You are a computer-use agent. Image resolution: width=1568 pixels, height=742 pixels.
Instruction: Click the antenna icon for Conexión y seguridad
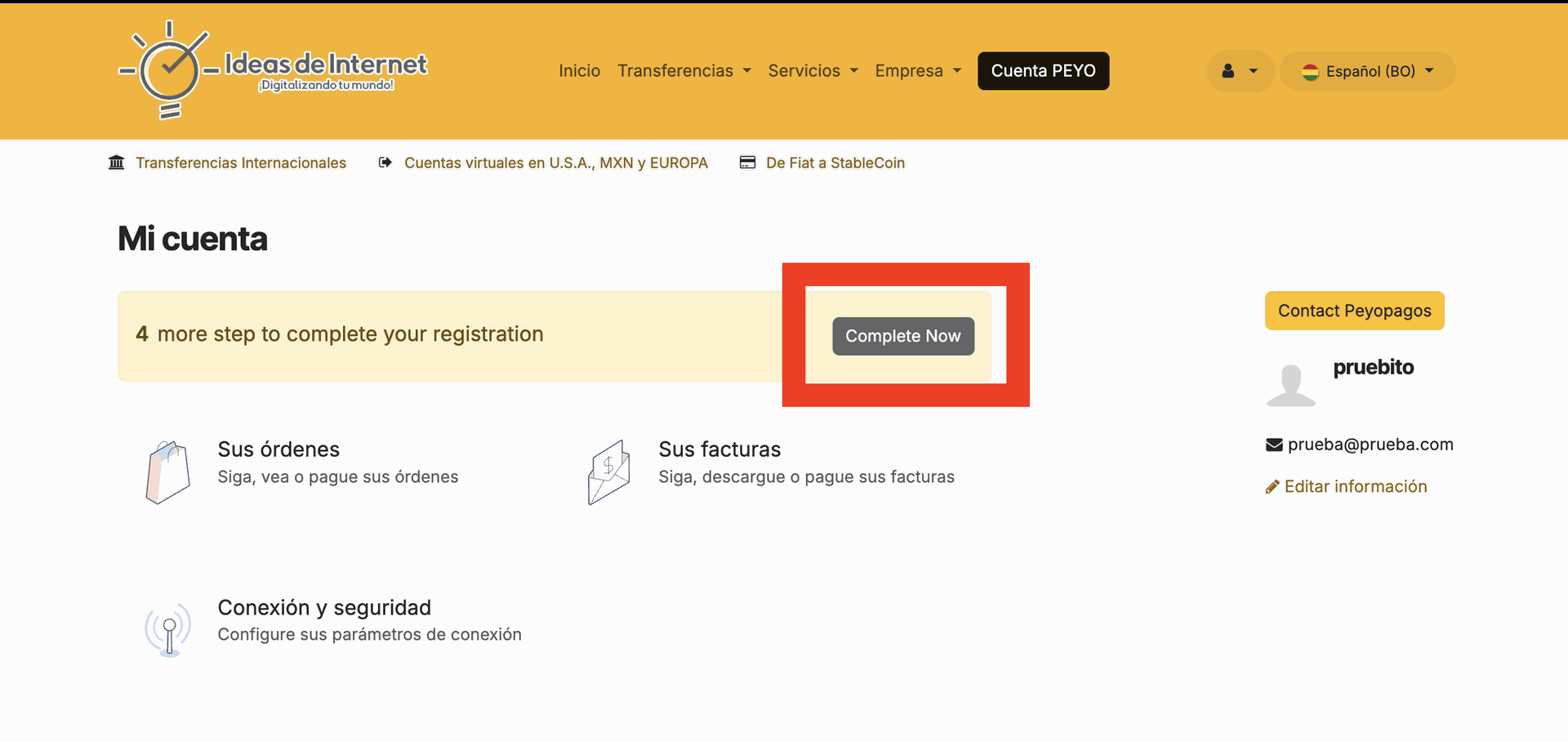(x=168, y=629)
